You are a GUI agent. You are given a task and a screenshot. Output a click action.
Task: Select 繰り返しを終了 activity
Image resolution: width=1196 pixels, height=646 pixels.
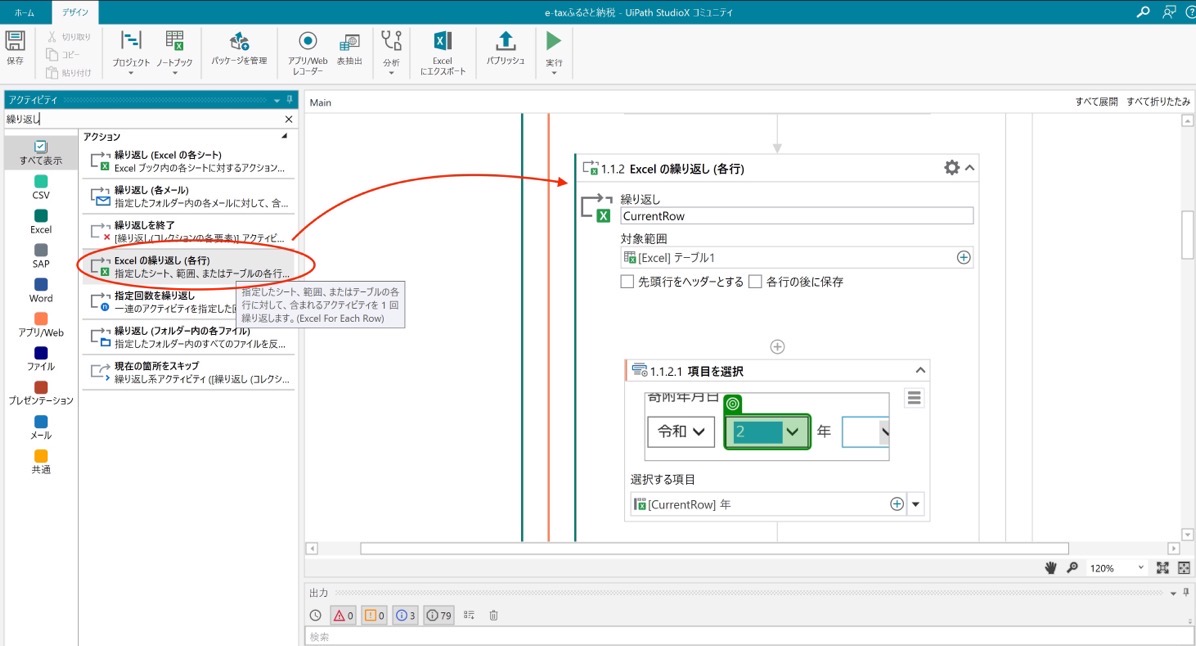(188, 231)
